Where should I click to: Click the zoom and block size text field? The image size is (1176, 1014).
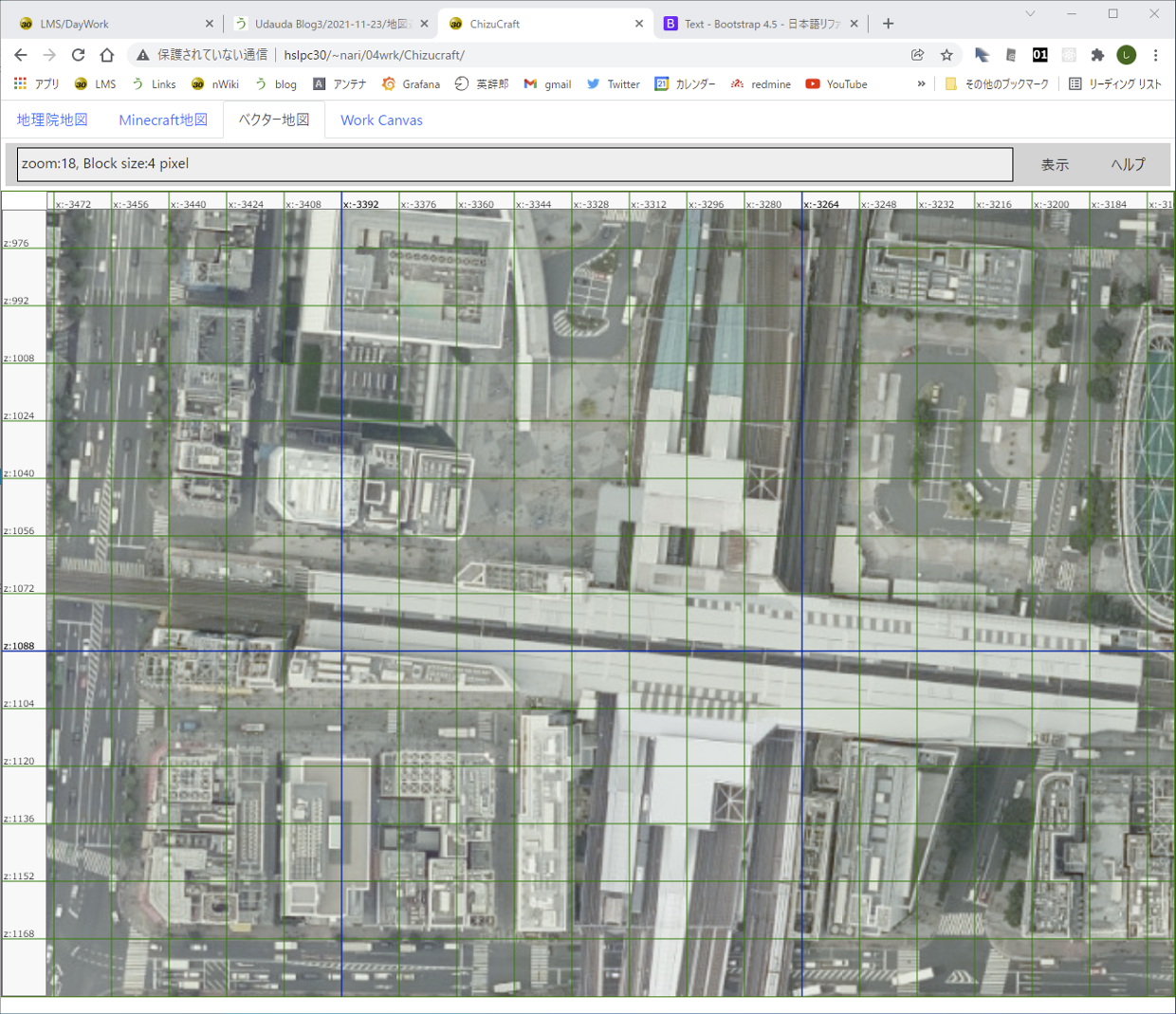pyautogui.click(x=514, y=164)
